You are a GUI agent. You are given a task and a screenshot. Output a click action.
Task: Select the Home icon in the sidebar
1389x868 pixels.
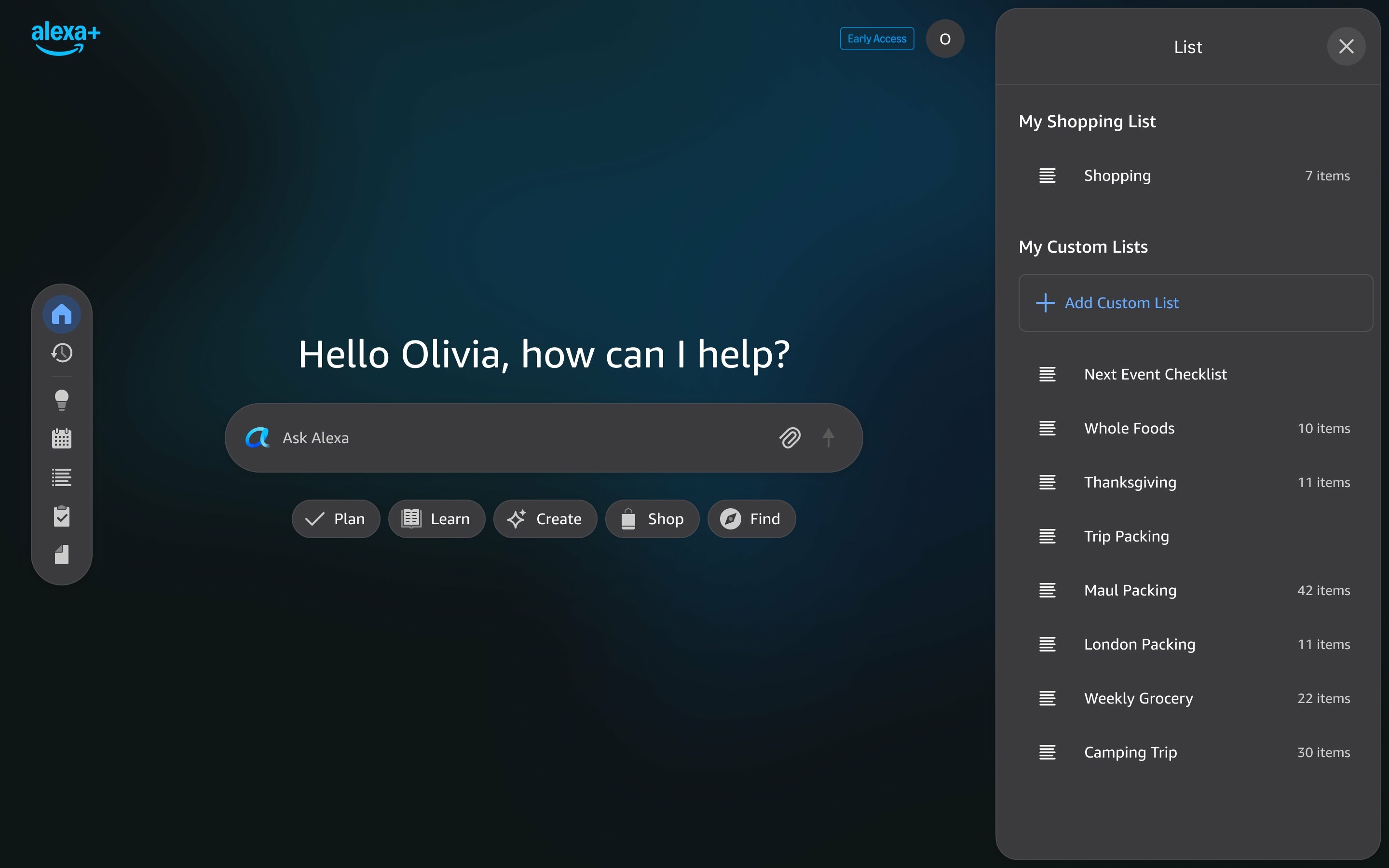click(61, 313)
